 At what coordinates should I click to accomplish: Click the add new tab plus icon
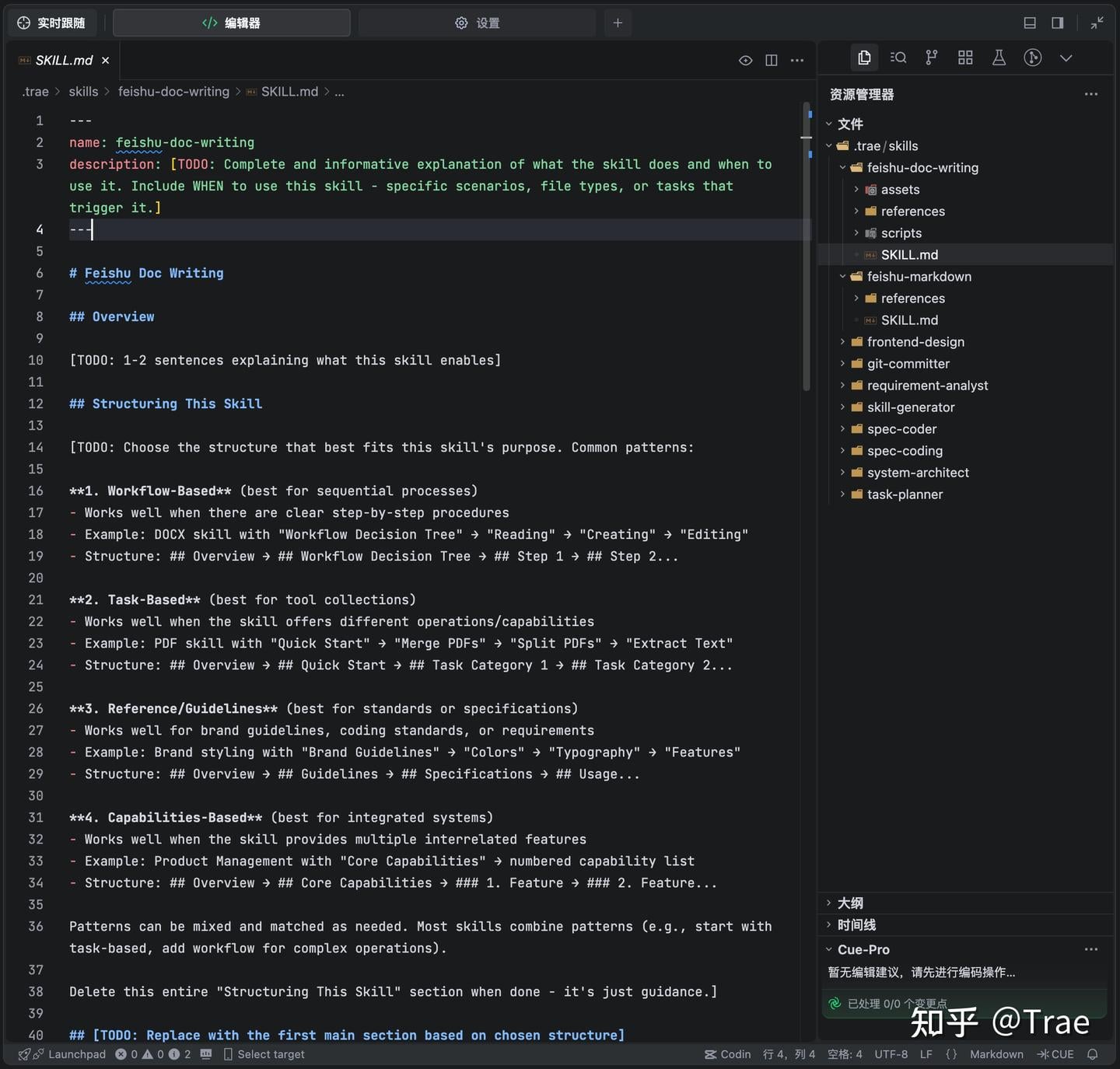pos(618,23)
